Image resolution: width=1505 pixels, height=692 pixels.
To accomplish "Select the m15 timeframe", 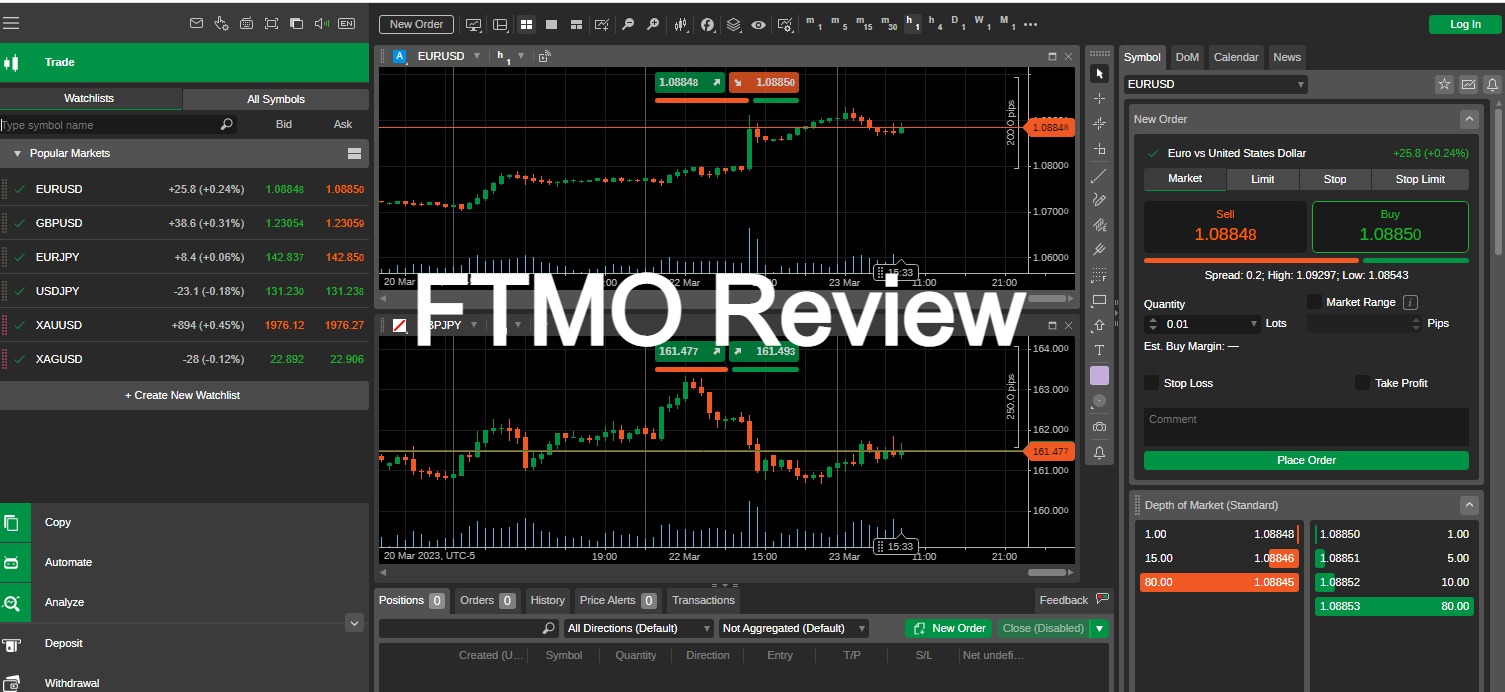I will tap(864, 23).
